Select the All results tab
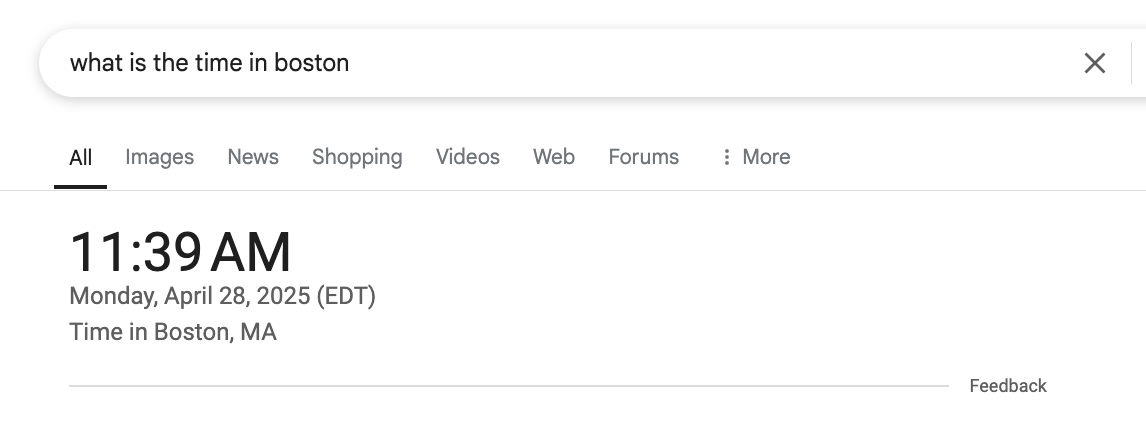The width and height of the screenshot is (1146, 426). pyautogui.click(x=81, y=157)
